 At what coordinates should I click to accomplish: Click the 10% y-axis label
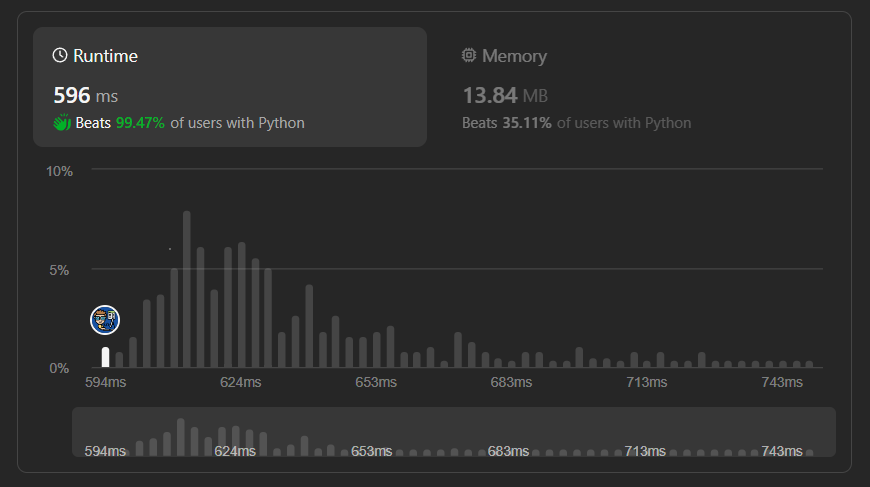59,171
